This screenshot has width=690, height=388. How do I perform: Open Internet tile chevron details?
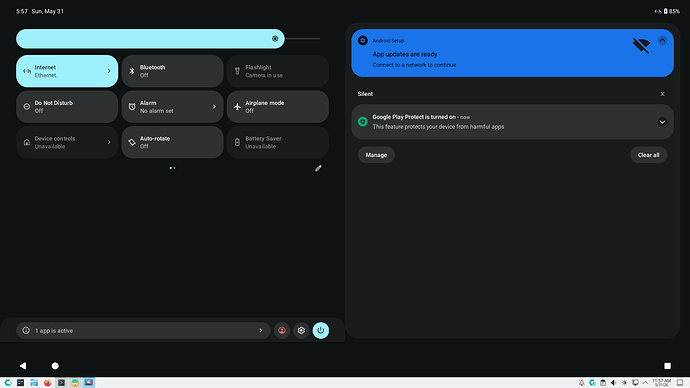coord(109,71)
